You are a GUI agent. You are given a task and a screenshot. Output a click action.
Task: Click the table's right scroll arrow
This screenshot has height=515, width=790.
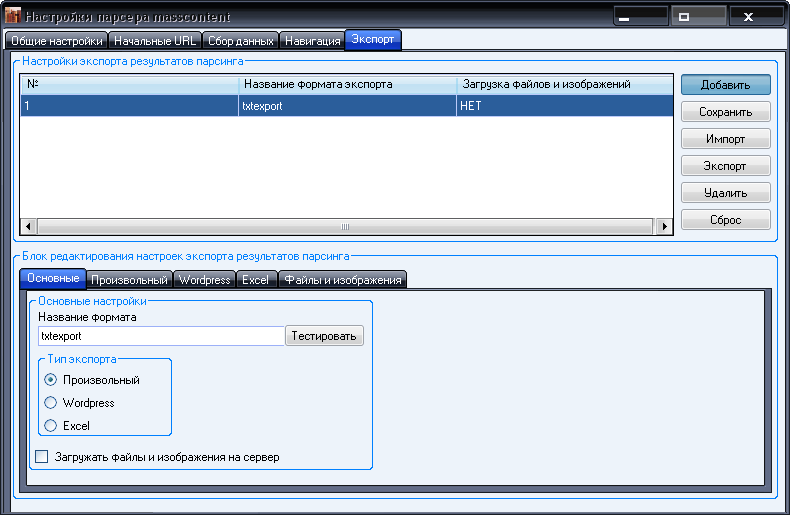pos(664,227)
